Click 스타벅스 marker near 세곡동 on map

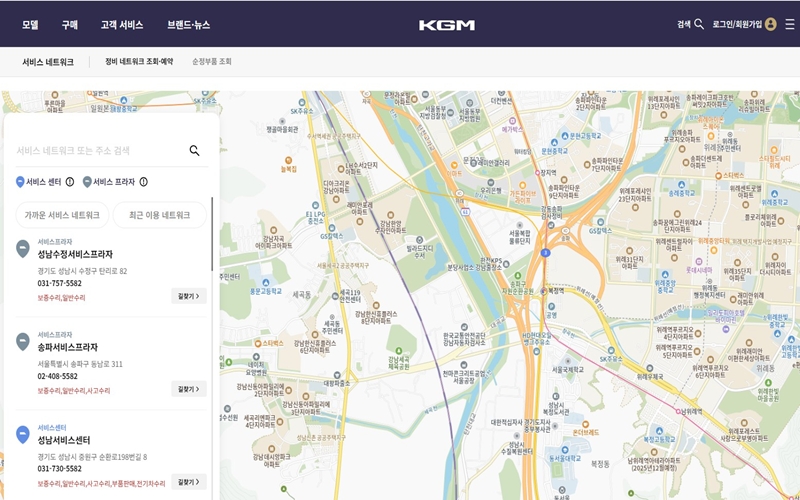click(258, 344)
